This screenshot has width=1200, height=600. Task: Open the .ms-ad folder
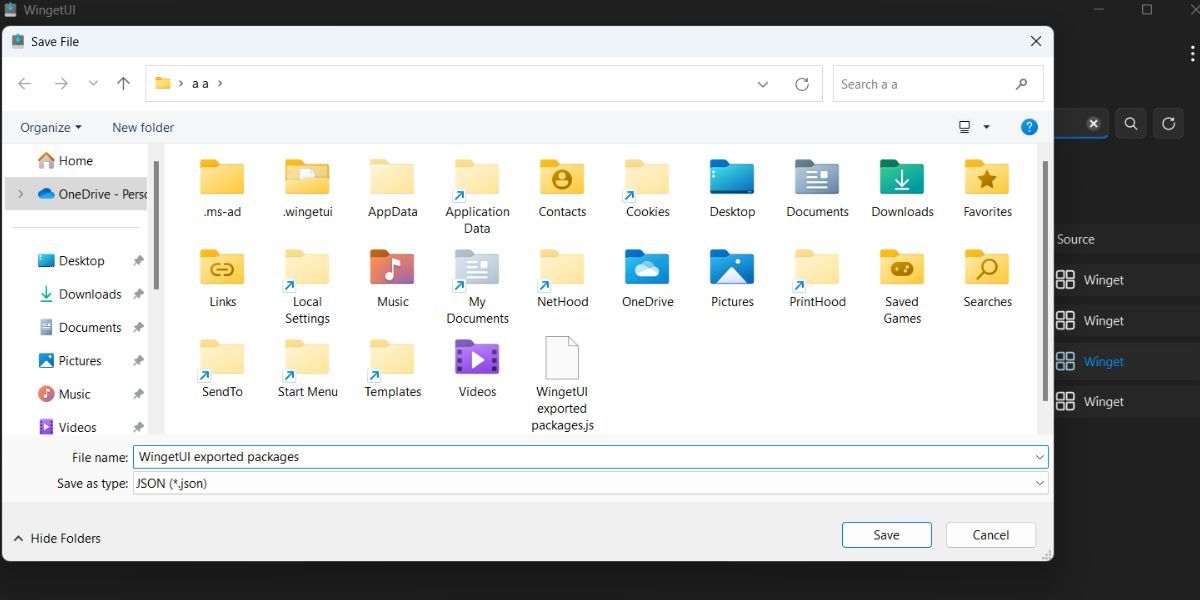click(x=222, y=189)
